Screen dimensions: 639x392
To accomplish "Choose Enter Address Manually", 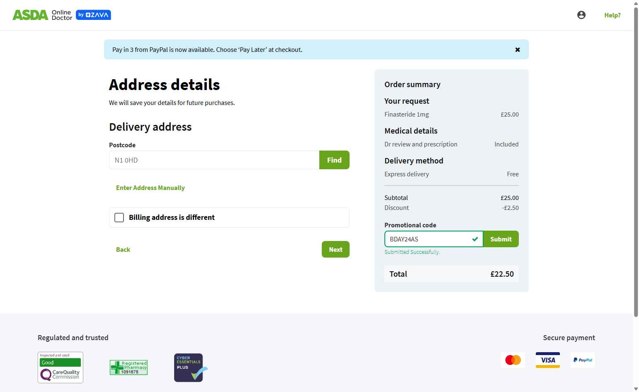I will pyautogui.click(x=150, y=188).
